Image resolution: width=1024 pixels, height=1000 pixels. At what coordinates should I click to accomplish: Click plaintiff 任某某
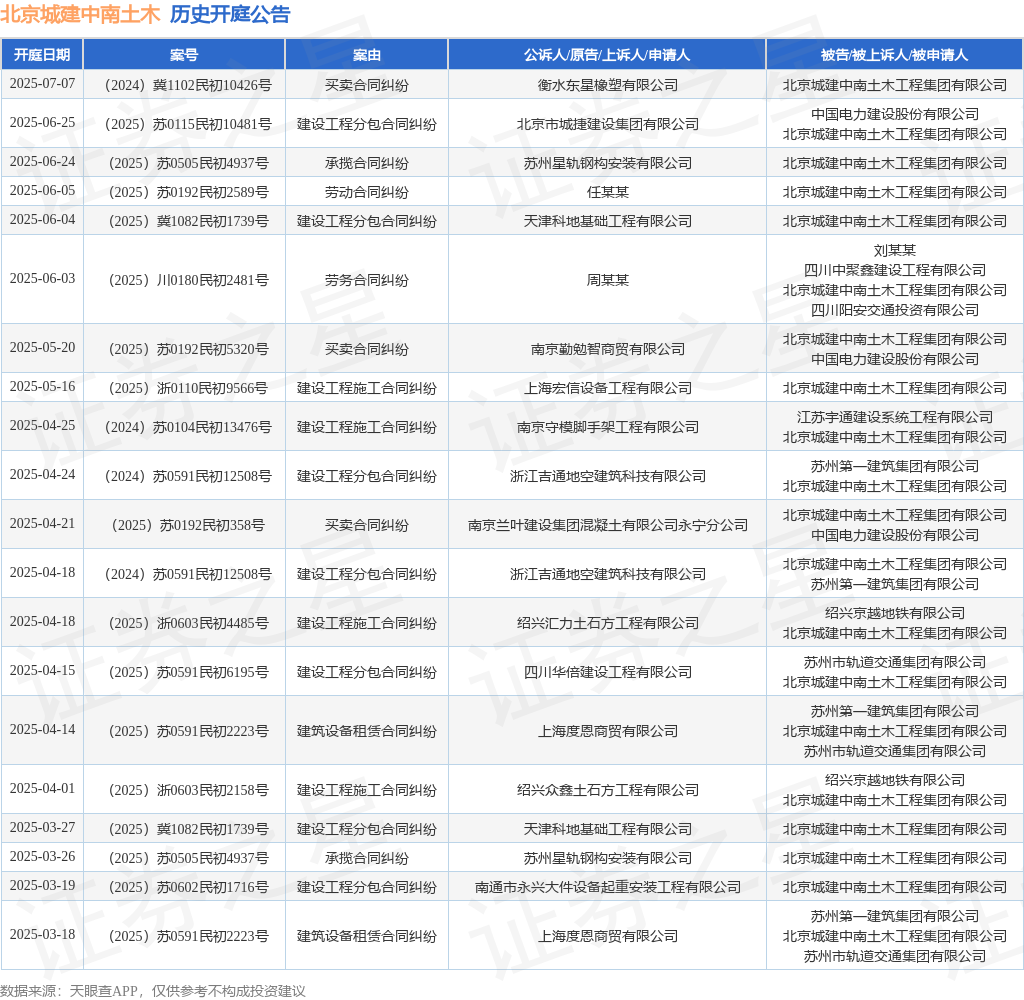coord(607,192)
